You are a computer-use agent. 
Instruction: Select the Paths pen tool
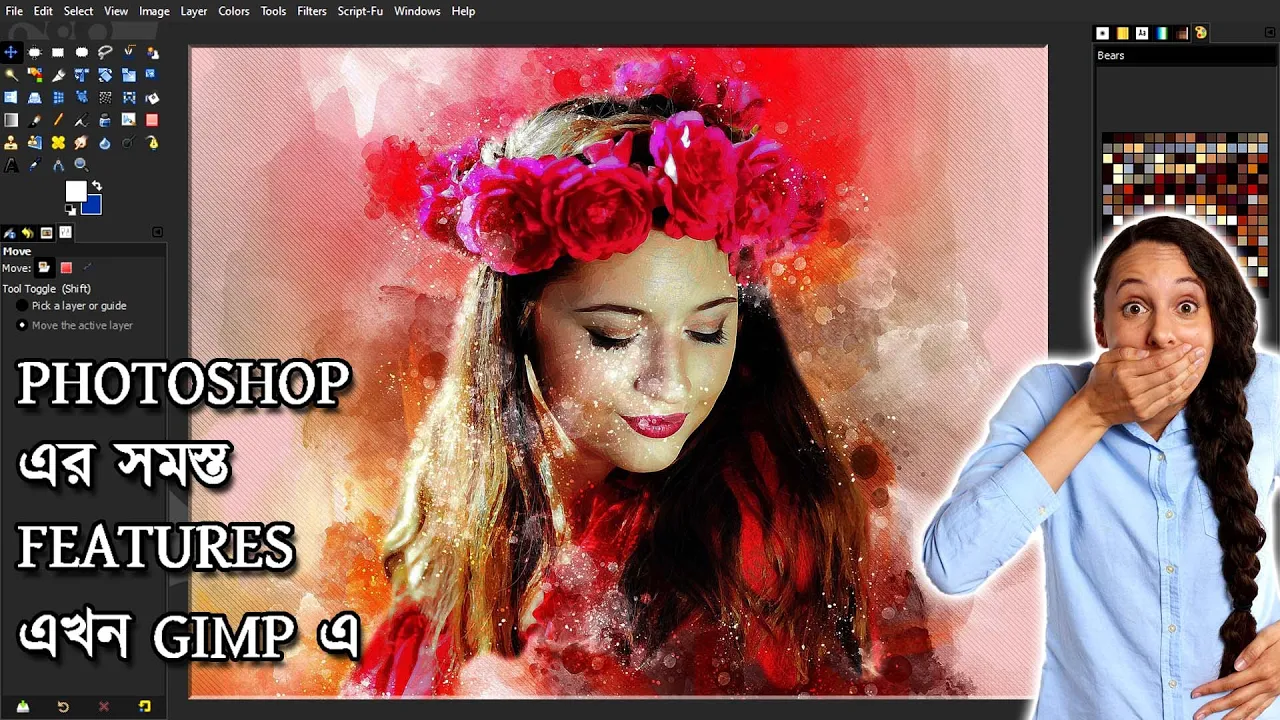click(152, 143)
